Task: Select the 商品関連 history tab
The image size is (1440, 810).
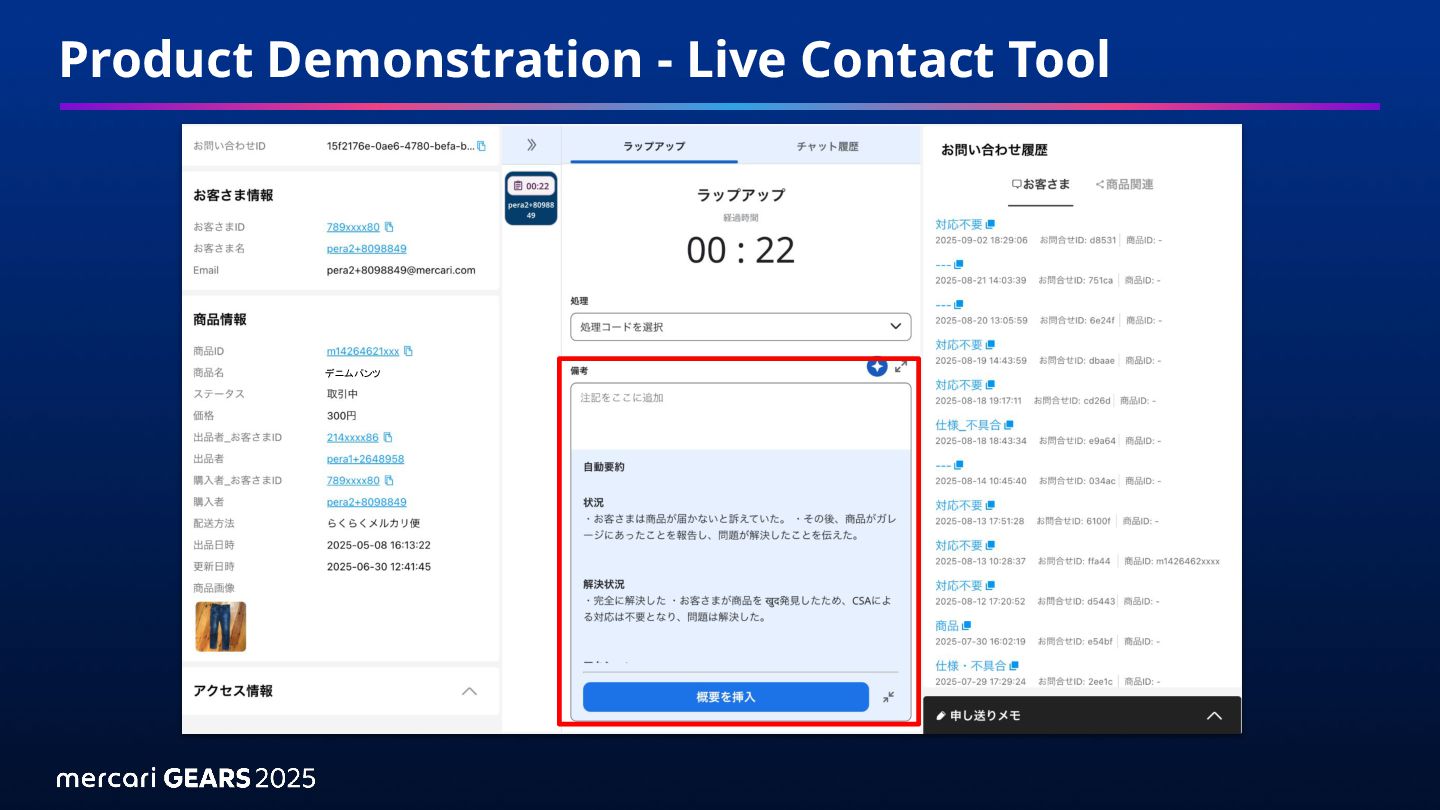Action: 1125,184
